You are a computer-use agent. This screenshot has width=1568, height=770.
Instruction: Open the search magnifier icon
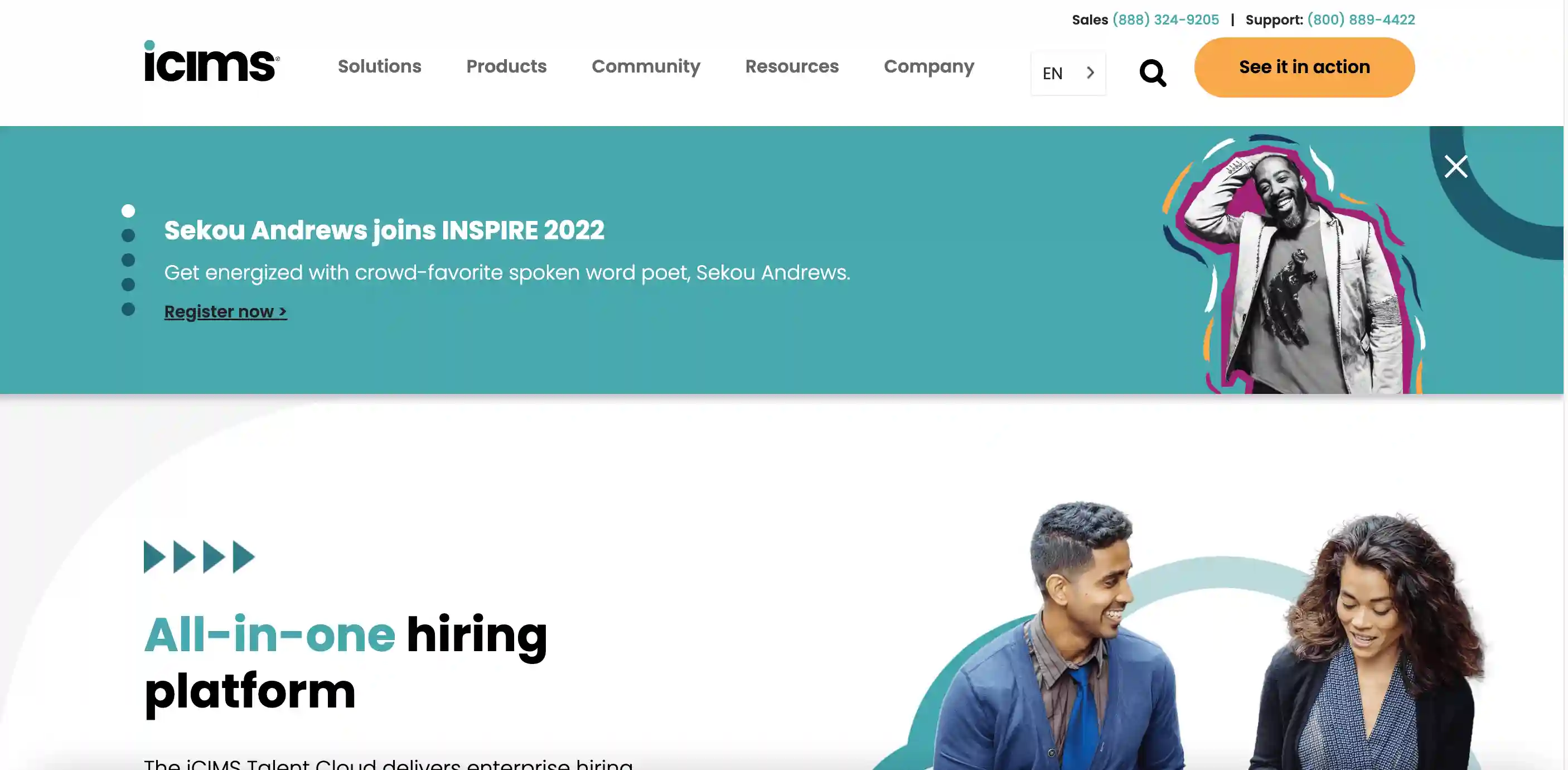(x=1152, y=73)
